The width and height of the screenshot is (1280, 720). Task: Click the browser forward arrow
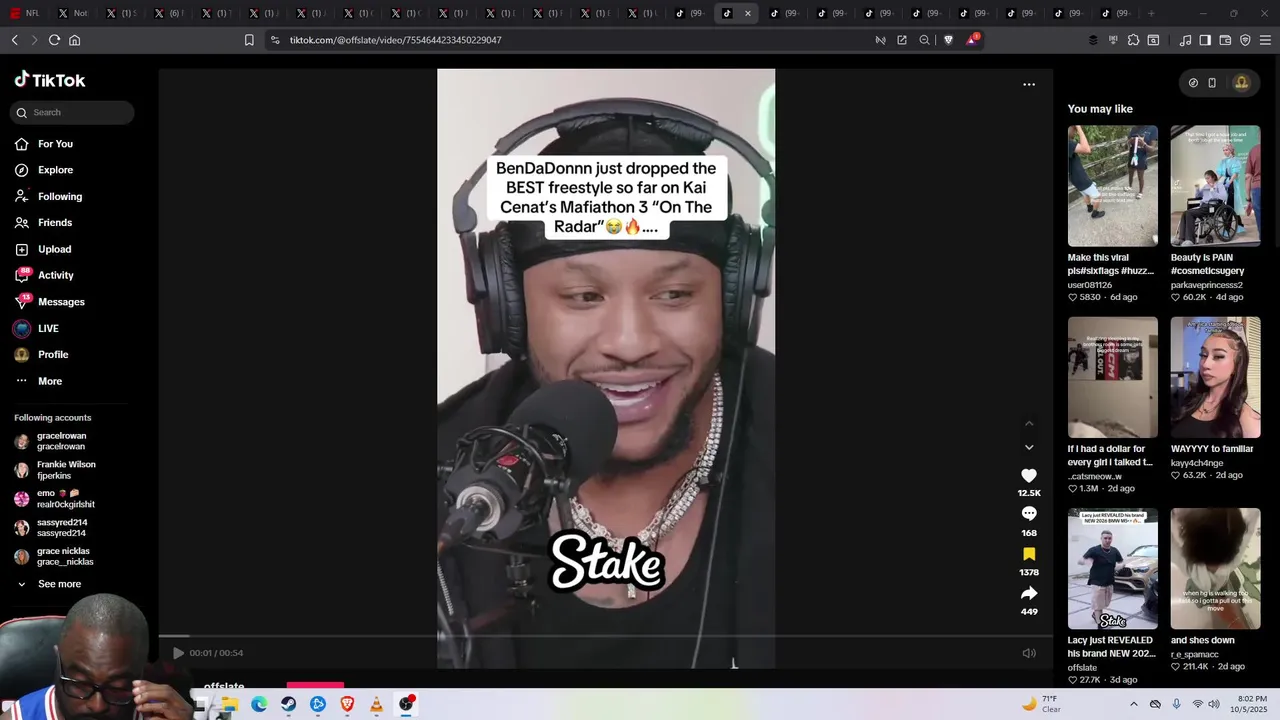click(x=34, y=40)
